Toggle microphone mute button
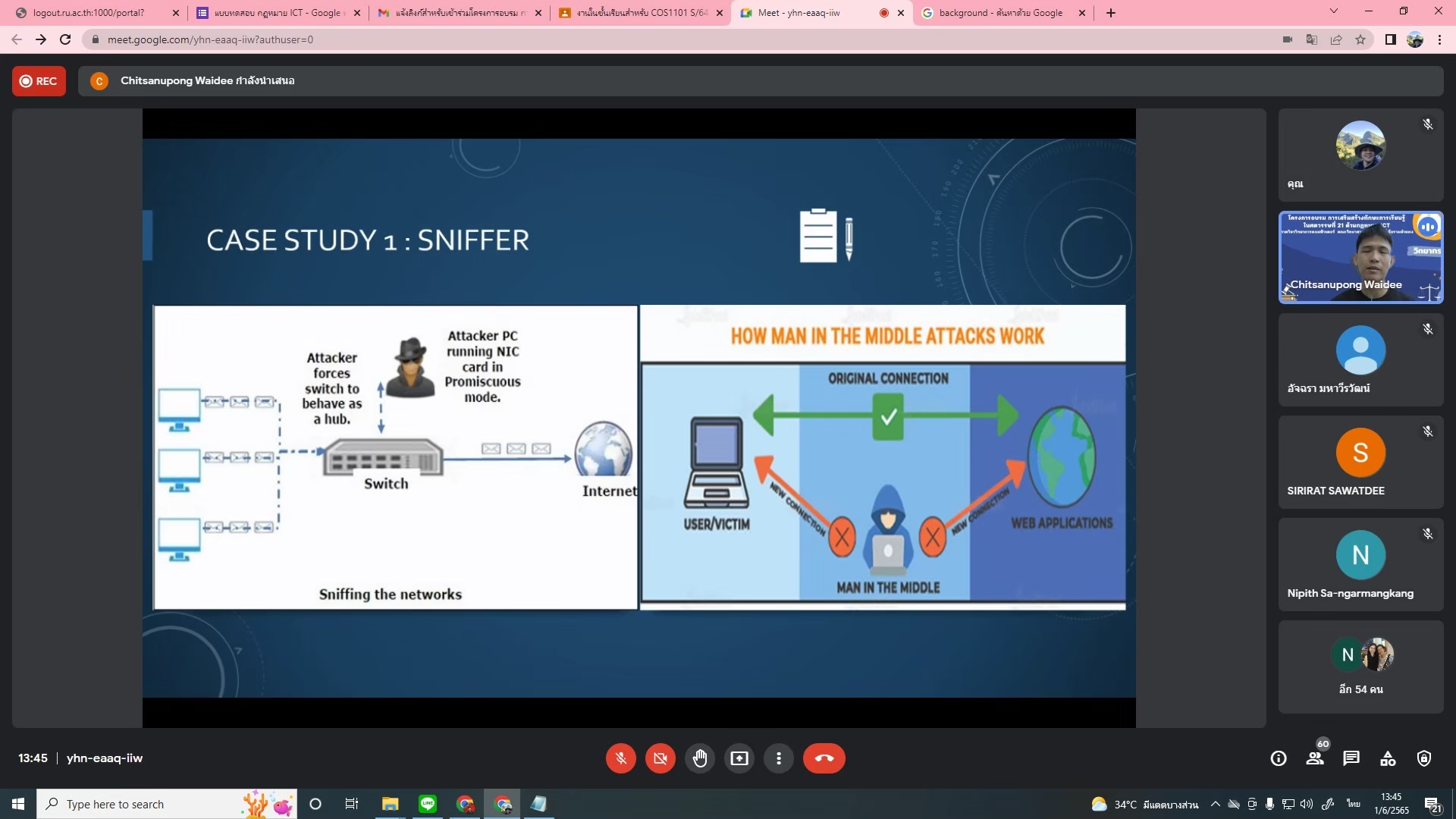The width and height of the screenshot is (1456, 819). pyautogui.click(x=620, y=758)
